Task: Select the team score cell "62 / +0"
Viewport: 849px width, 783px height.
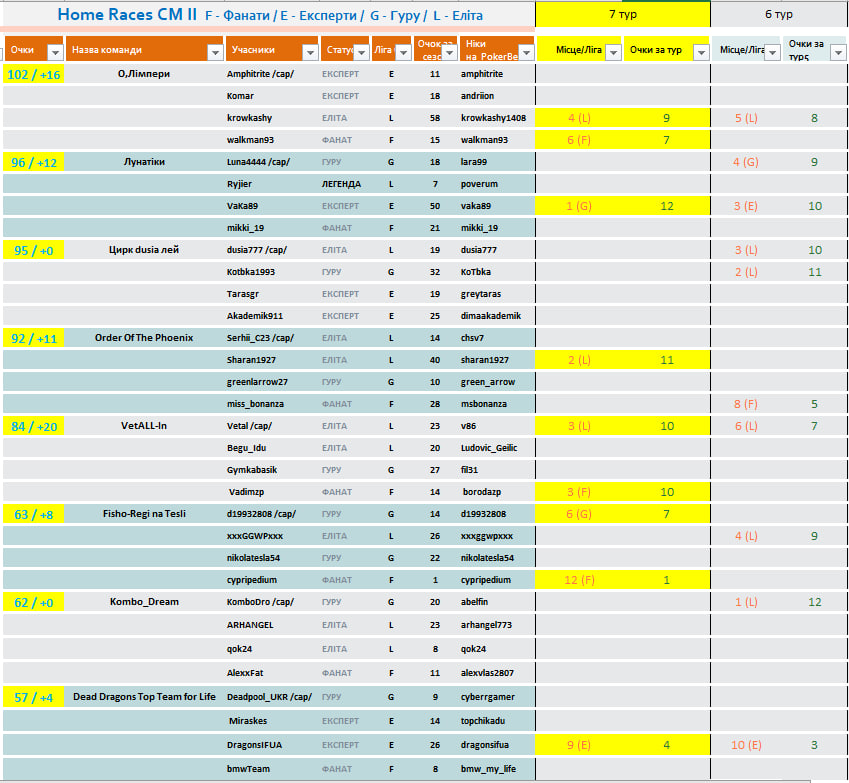Action: [x=34, y=602]
